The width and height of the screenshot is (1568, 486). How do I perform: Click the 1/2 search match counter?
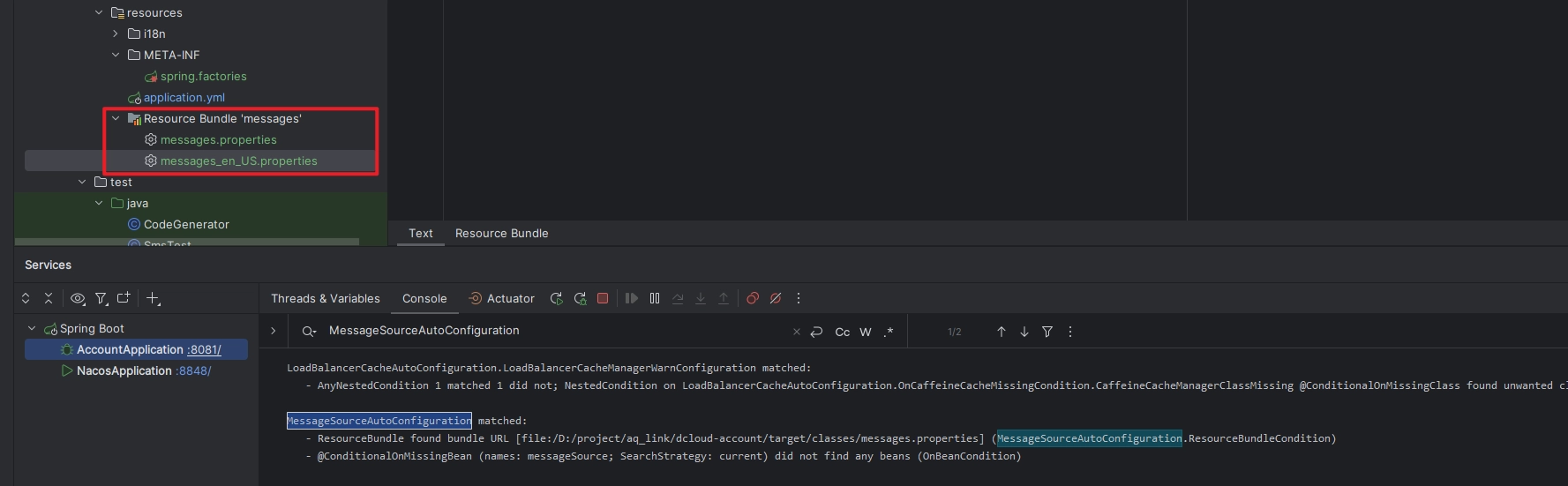point(955,332)
